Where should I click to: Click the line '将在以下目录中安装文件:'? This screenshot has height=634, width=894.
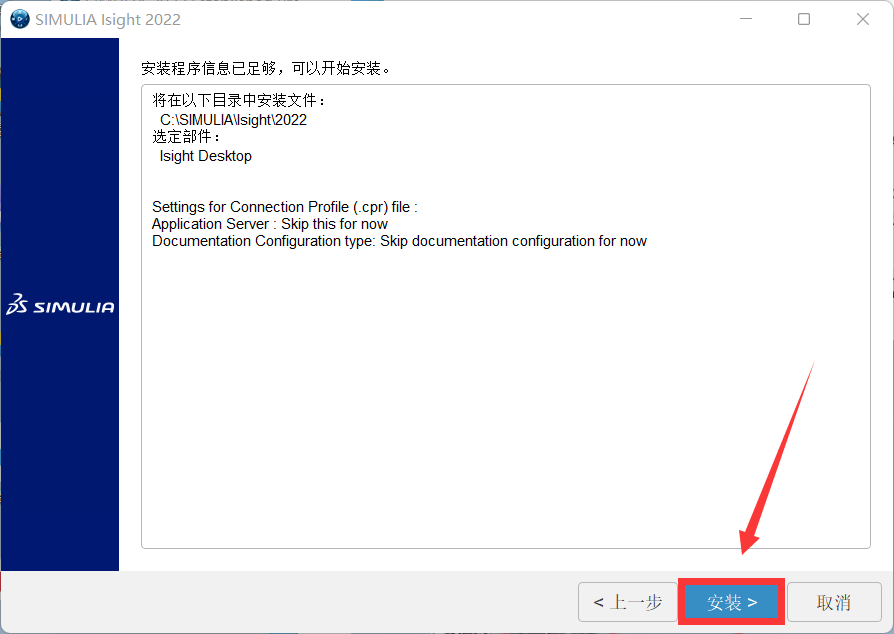coord(239,100)
